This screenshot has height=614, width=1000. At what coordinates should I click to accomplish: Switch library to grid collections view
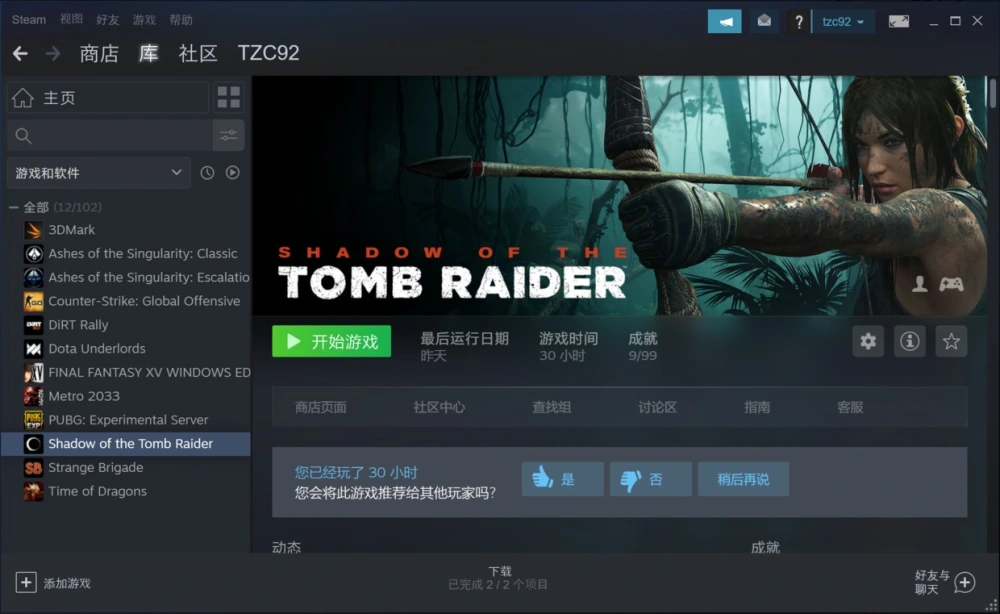coord(229,98)
